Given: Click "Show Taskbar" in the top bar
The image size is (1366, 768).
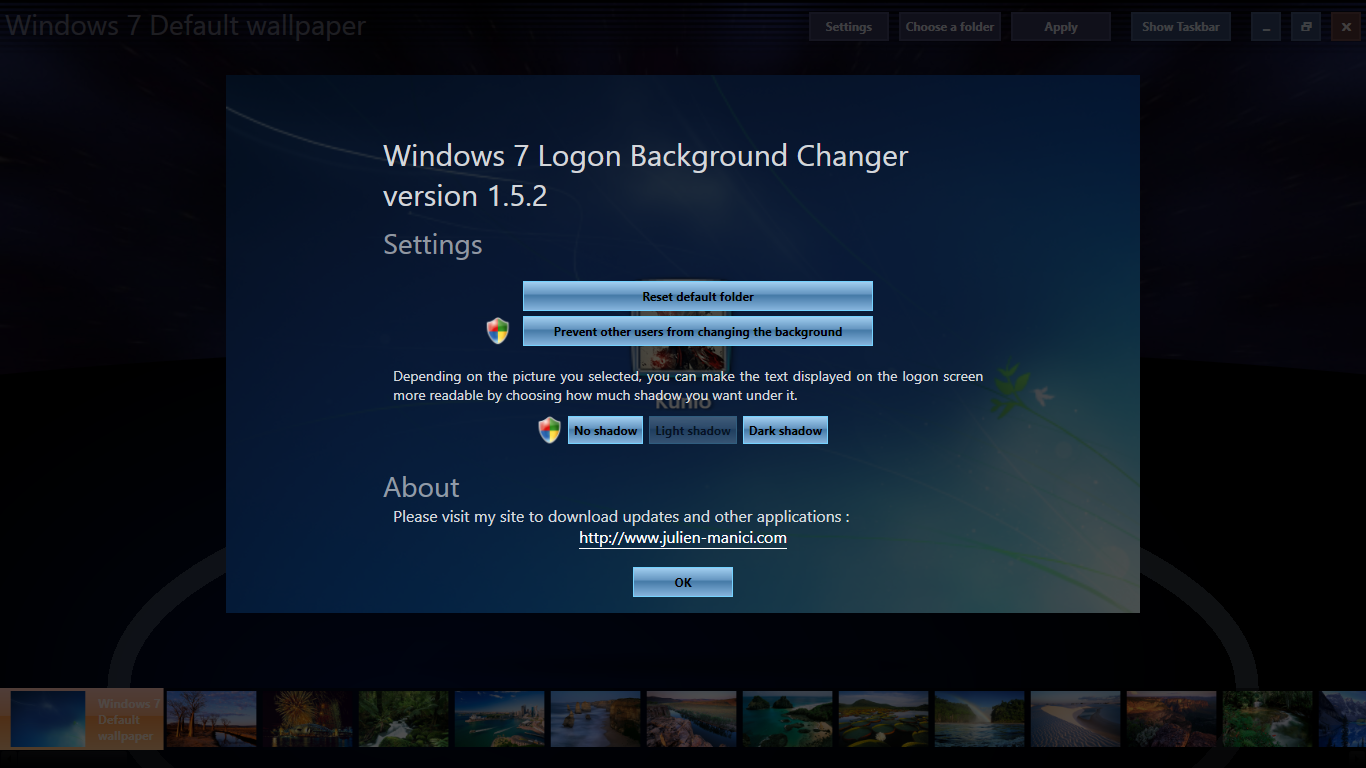Looking at the screenshot, I should coord(1180,26).
